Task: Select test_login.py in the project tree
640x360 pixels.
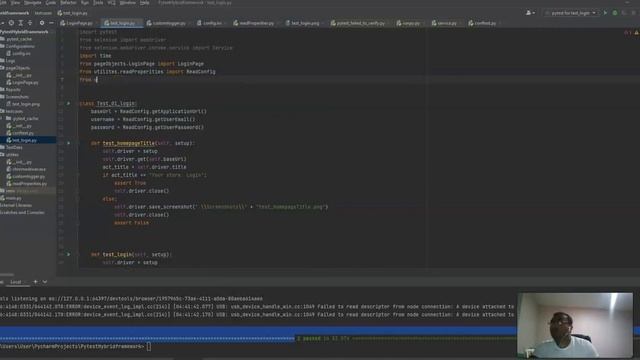Action: pyautogui.click(x=22, y=140)
